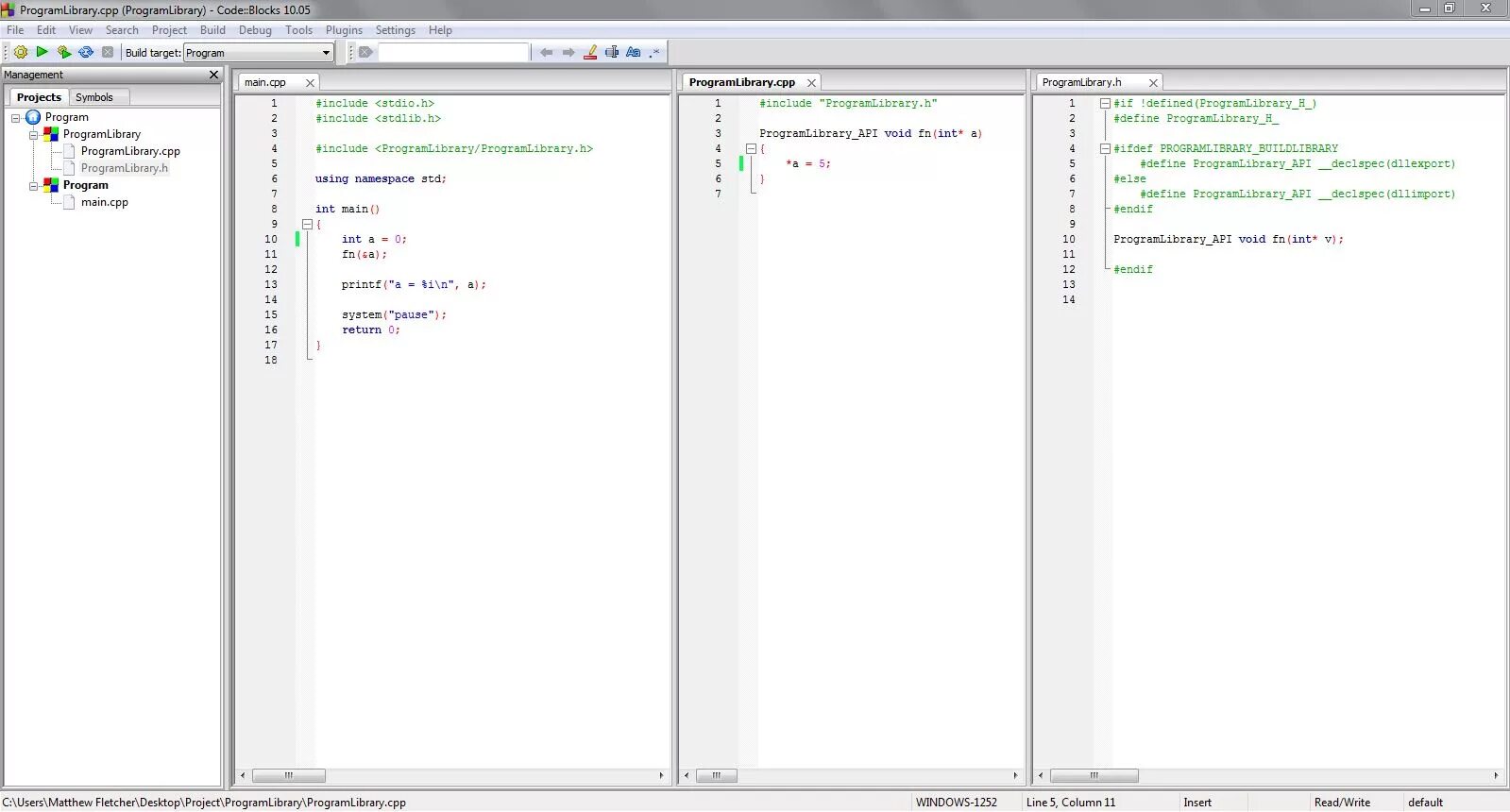Click the Build and run icon
The height and width of the screenshot is (812, 1510).
coord(63,52)
